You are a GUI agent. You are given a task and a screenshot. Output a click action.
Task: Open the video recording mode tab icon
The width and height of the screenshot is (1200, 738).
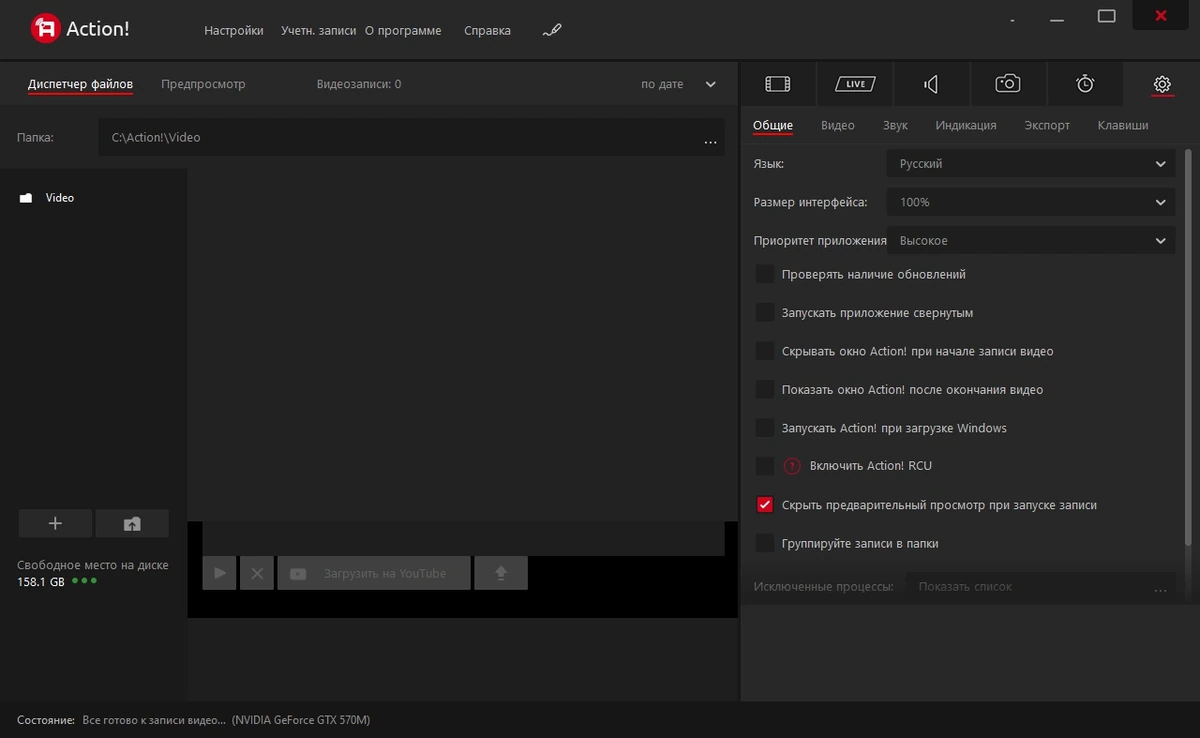[778, 84]
